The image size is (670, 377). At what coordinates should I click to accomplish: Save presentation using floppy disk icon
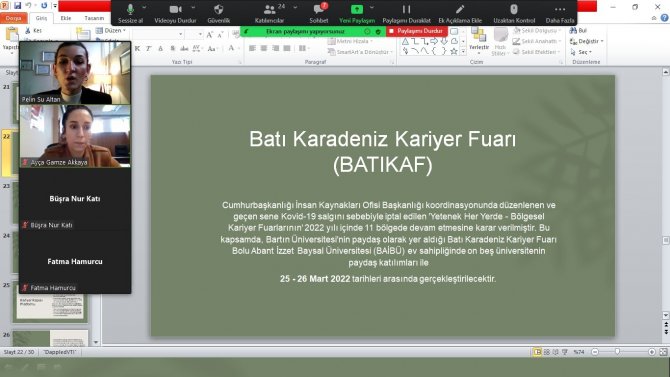click(18, 6)
